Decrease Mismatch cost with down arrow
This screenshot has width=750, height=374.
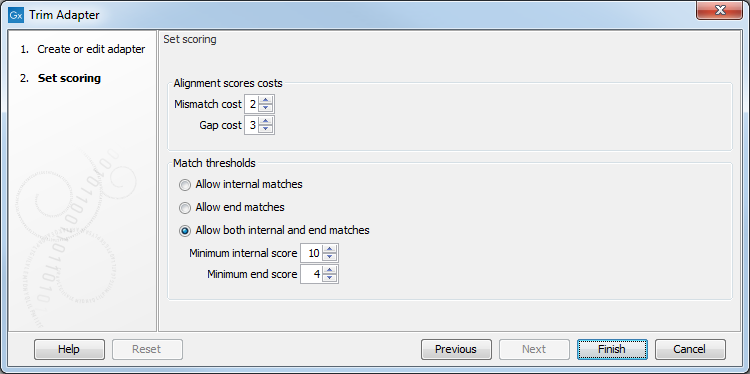[x=265, y=108]
